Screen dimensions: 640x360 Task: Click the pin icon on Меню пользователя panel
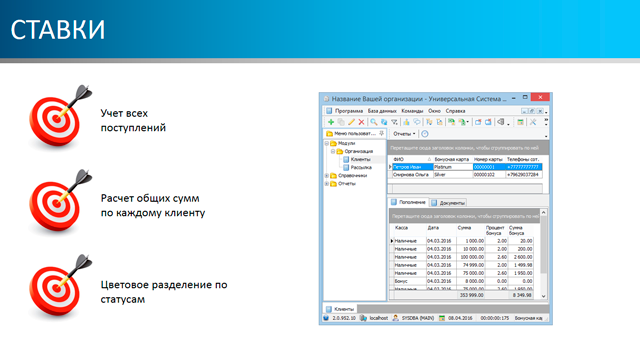click(381, 133)
